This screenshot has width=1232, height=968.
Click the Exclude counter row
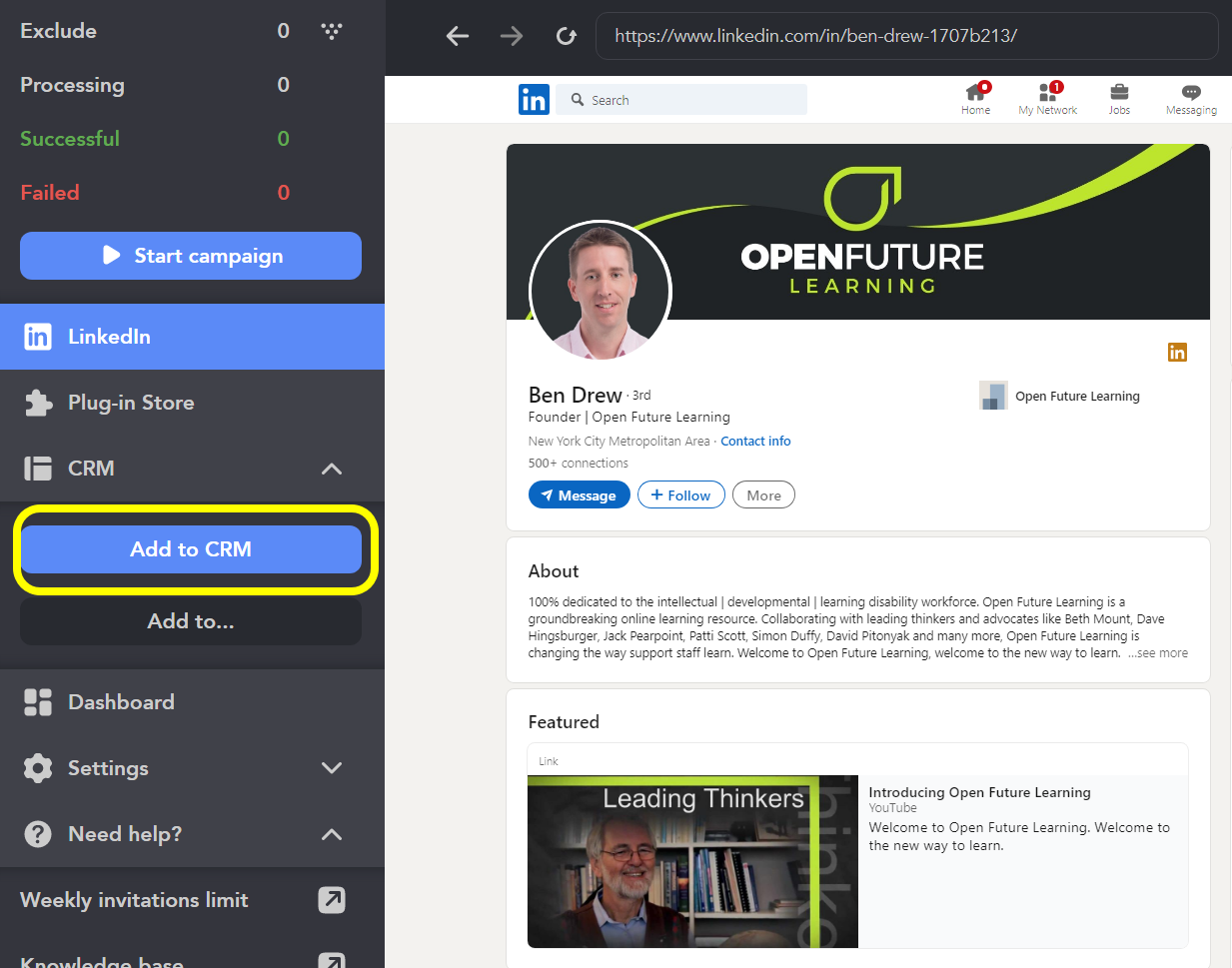click(x=155, y=31)
